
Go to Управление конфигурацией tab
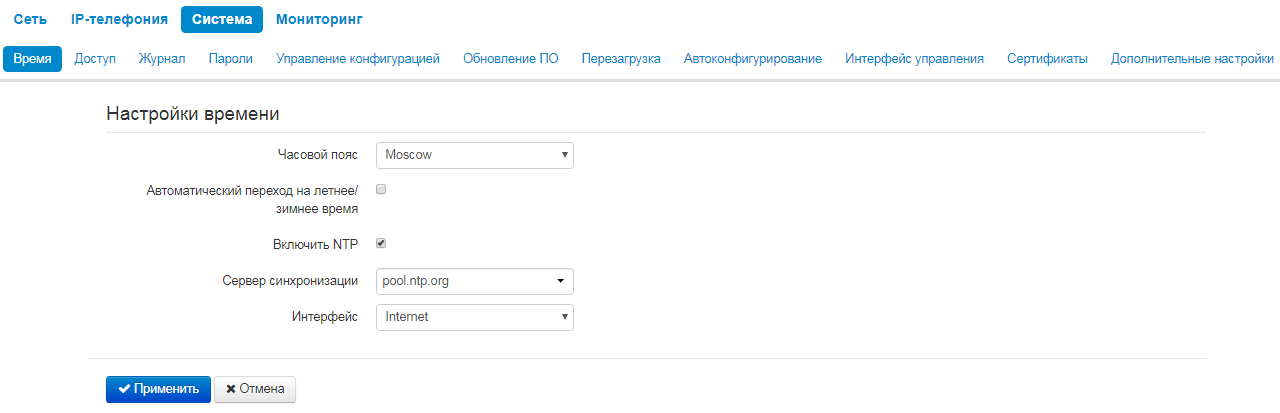(x=357, y=59)
